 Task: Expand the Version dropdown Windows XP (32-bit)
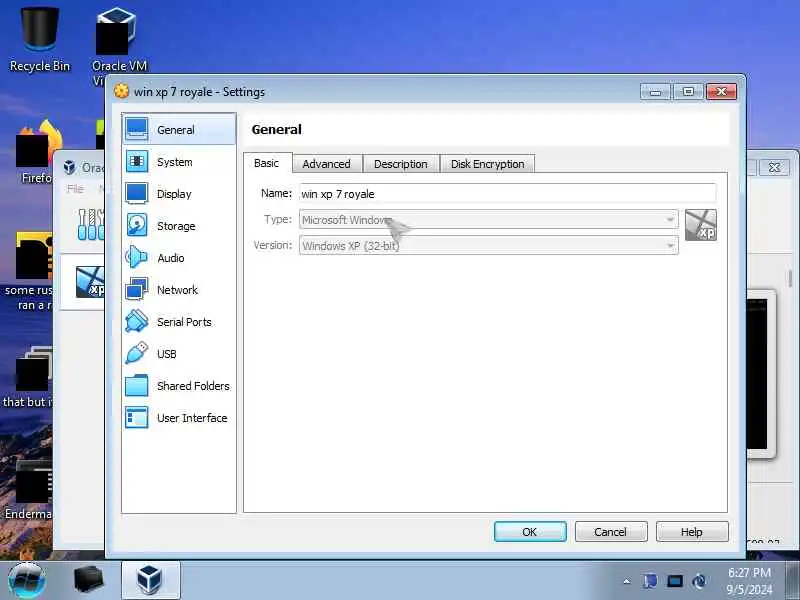(x=488, y=245)
